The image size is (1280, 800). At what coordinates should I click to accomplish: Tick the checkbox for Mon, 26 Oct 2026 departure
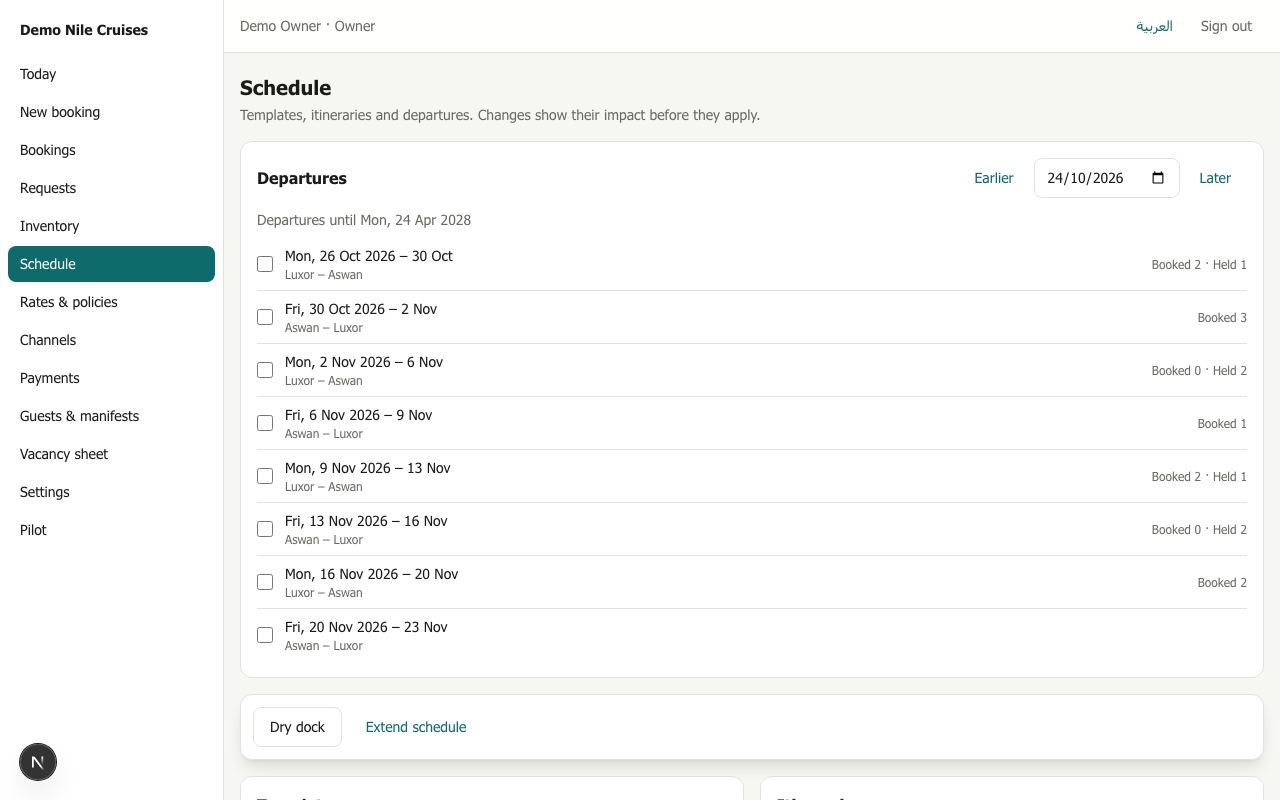point(265,264)
